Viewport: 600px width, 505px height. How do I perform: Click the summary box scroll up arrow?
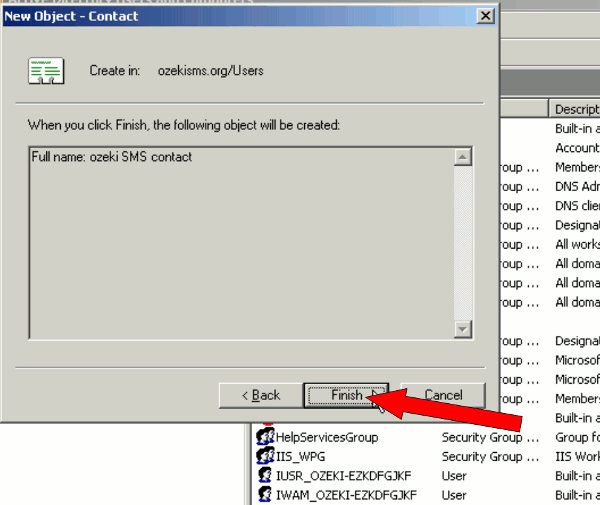[x=463, y=157]
